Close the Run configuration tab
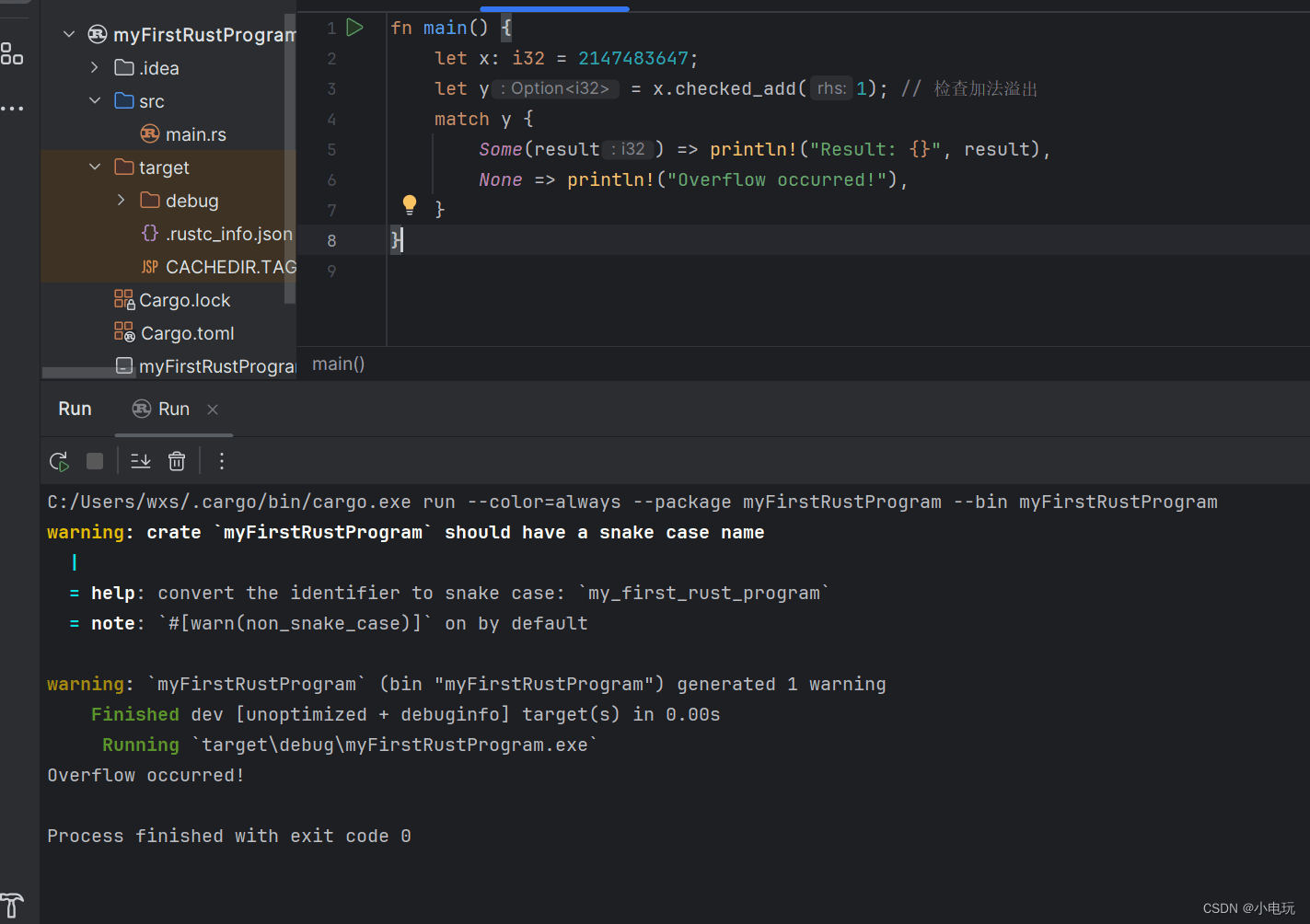Viewport: 1310px width, 924px height. (213, 410)
